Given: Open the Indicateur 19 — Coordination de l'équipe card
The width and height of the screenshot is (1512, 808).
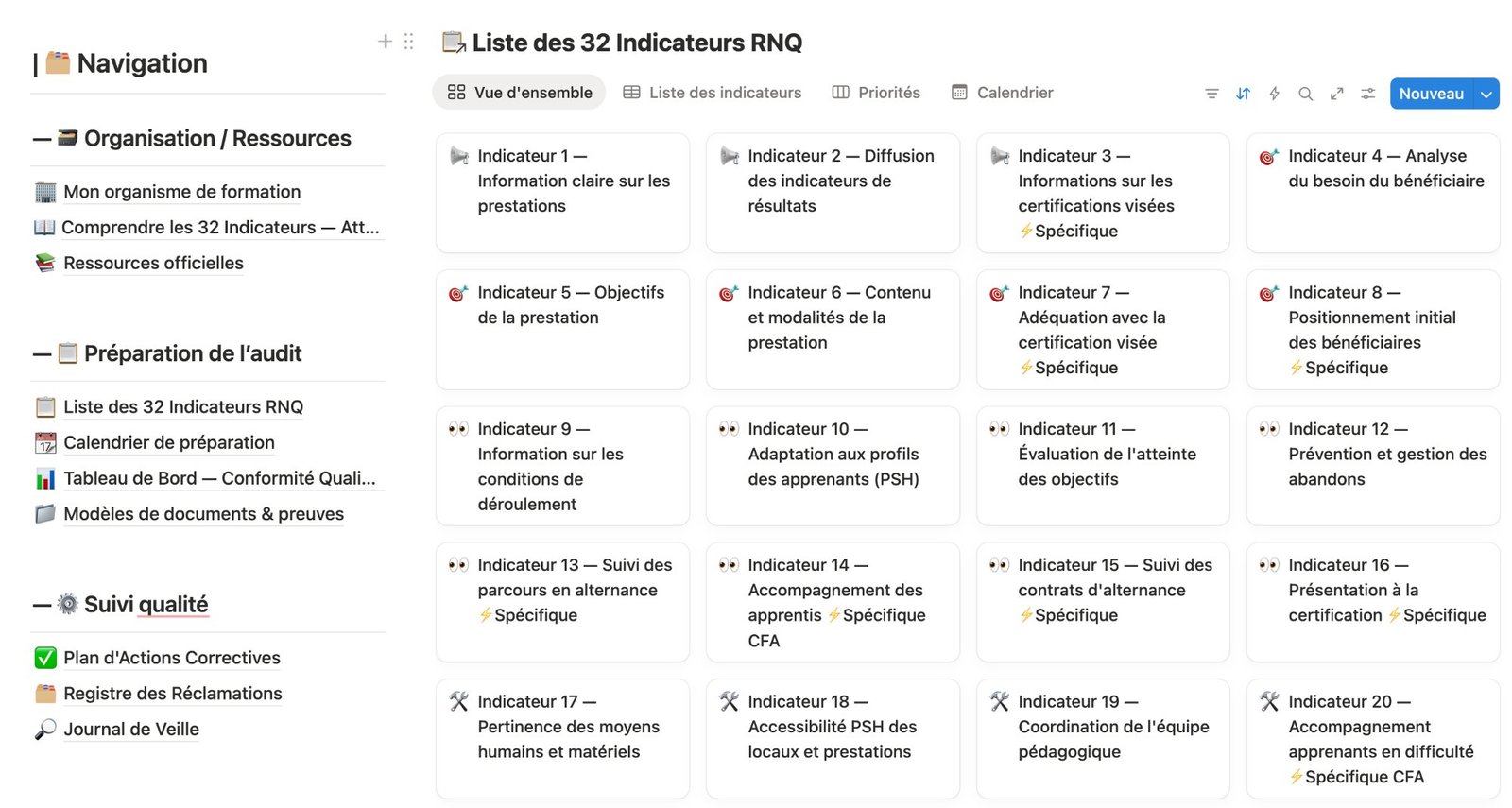Looking at the screenshot, I should 1103,739.
